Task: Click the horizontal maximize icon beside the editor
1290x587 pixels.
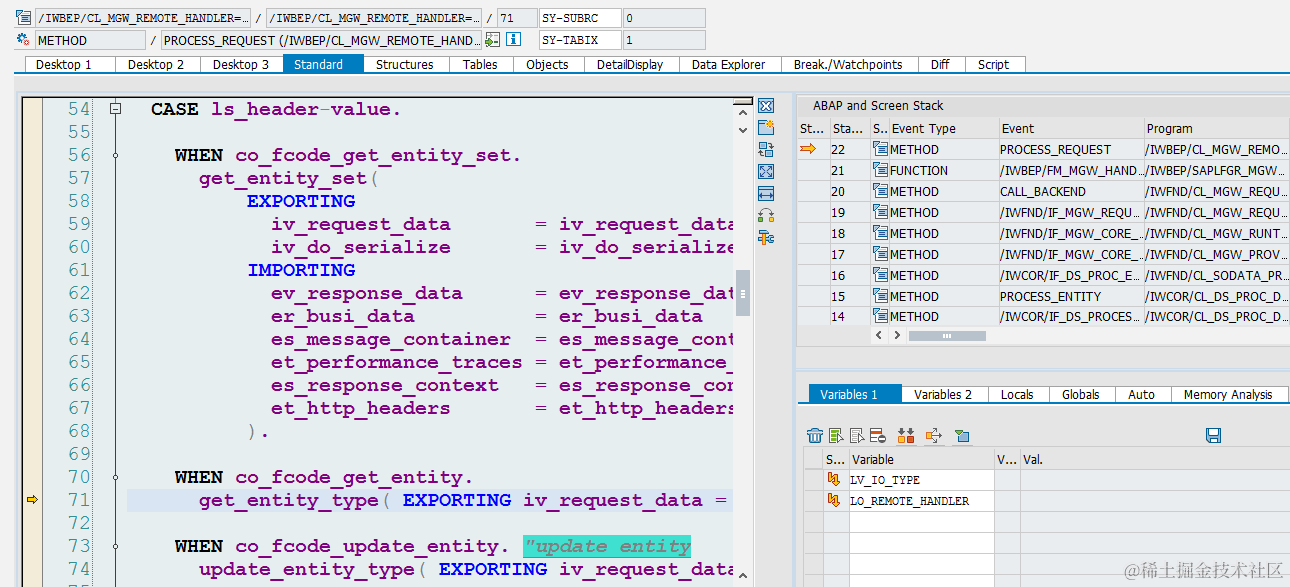Action: [x=766, y=194]
